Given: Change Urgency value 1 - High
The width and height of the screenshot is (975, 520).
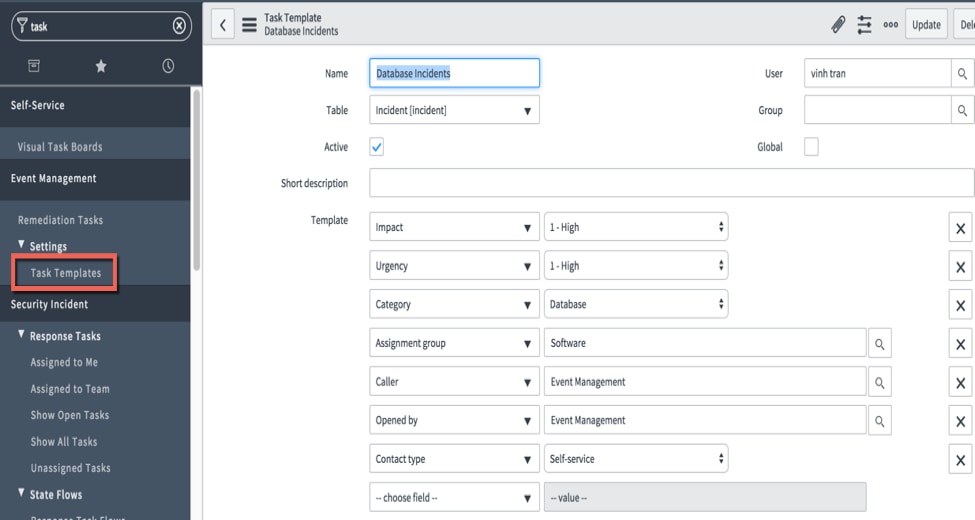Looking at the screenshot, I should (635, 266).
